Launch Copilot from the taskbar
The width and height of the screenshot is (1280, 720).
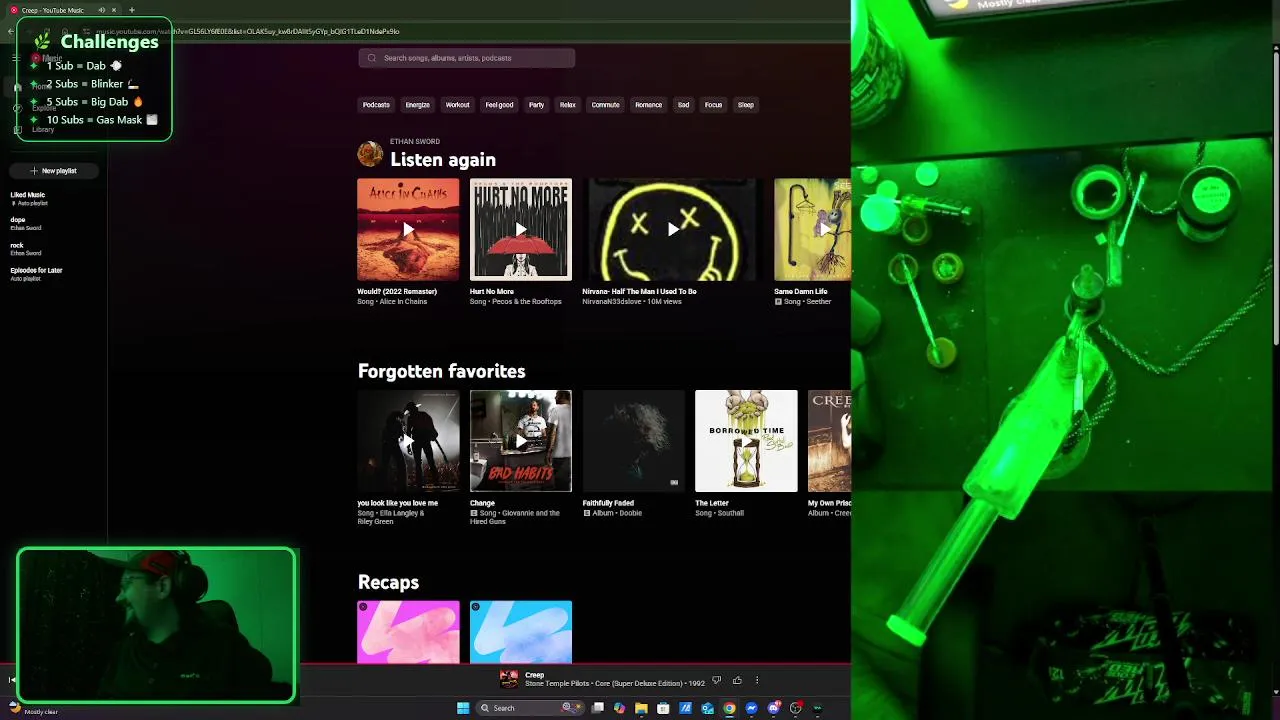pyautogui.click(x=619, y=708)
